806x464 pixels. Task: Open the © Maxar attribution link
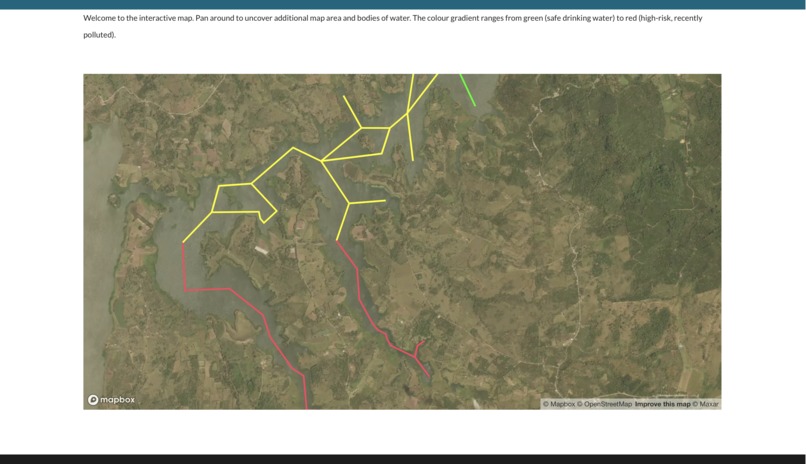point(705,404)
